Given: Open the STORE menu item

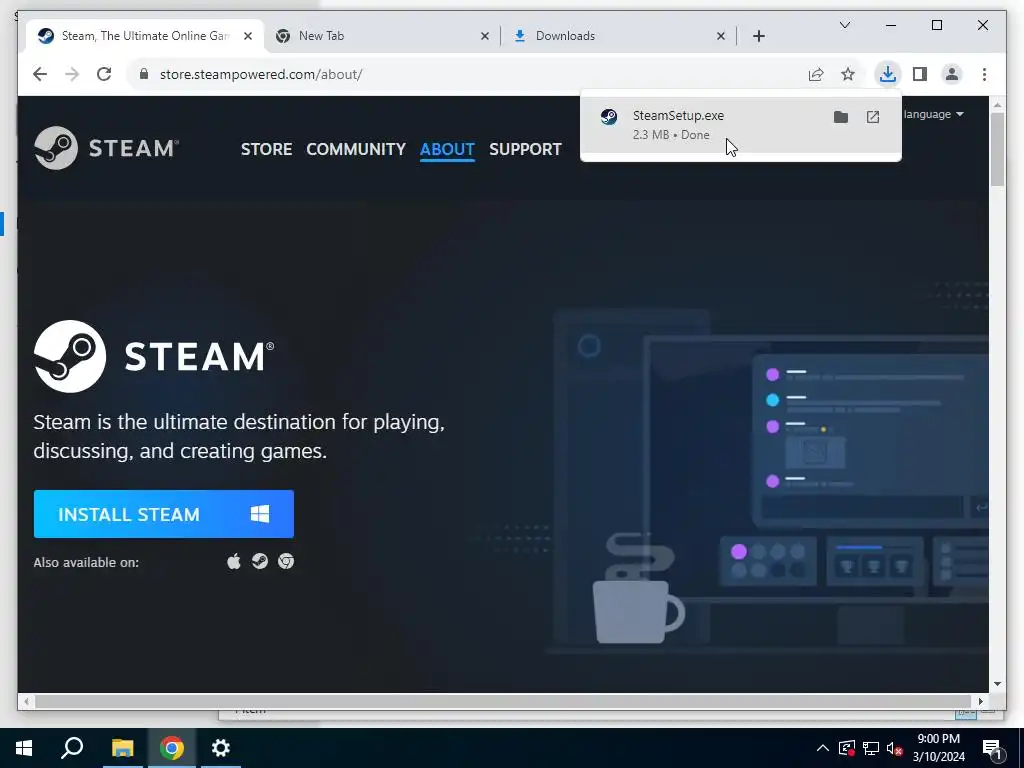Looking at the screenshot, I should coord(266,150).
